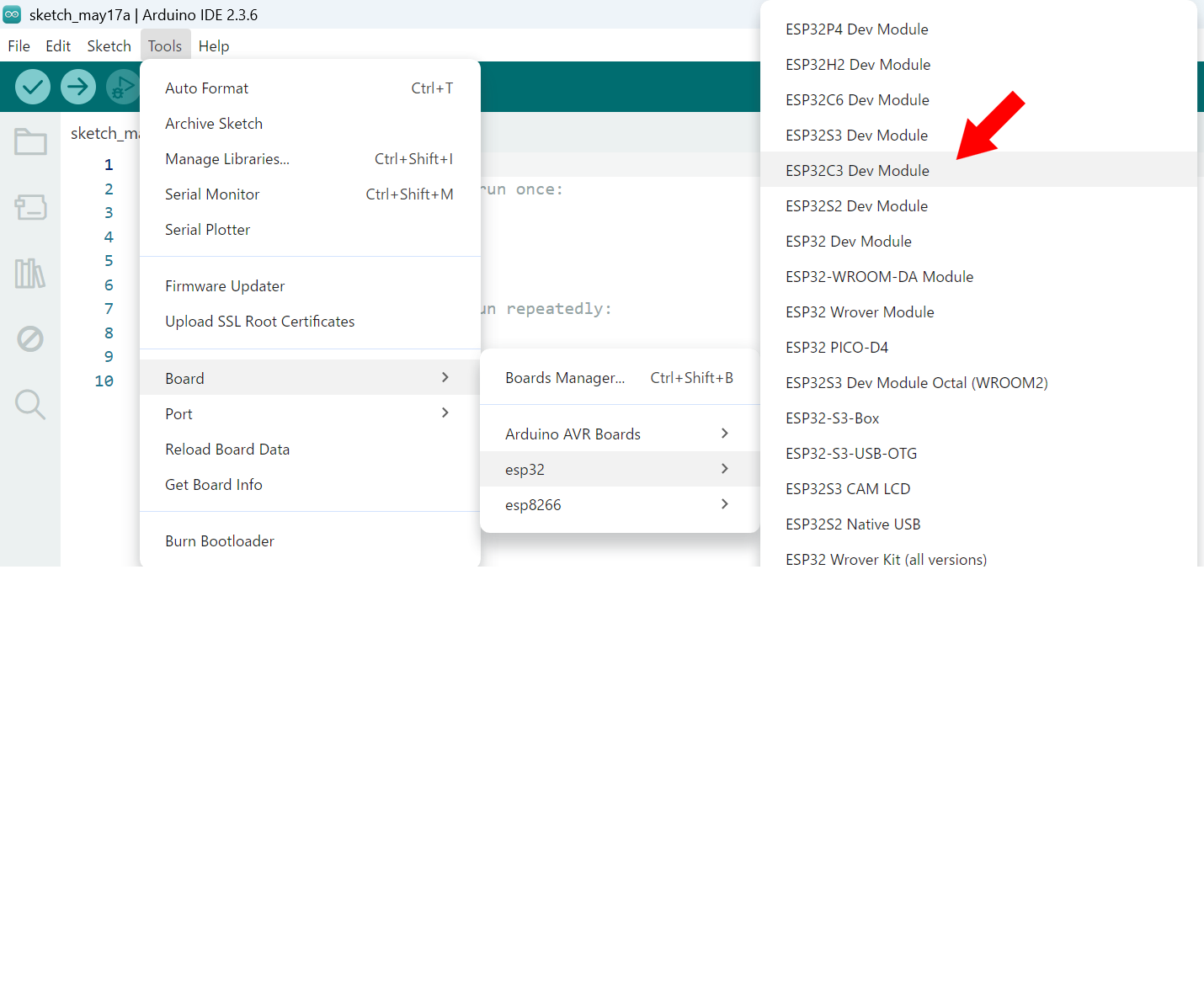Image resolution: width=1204 pixels, height=990 pixels.
Task: Open the Boards Manager sidebar icon
Action: pyautogui.click(x=30, y=207)
